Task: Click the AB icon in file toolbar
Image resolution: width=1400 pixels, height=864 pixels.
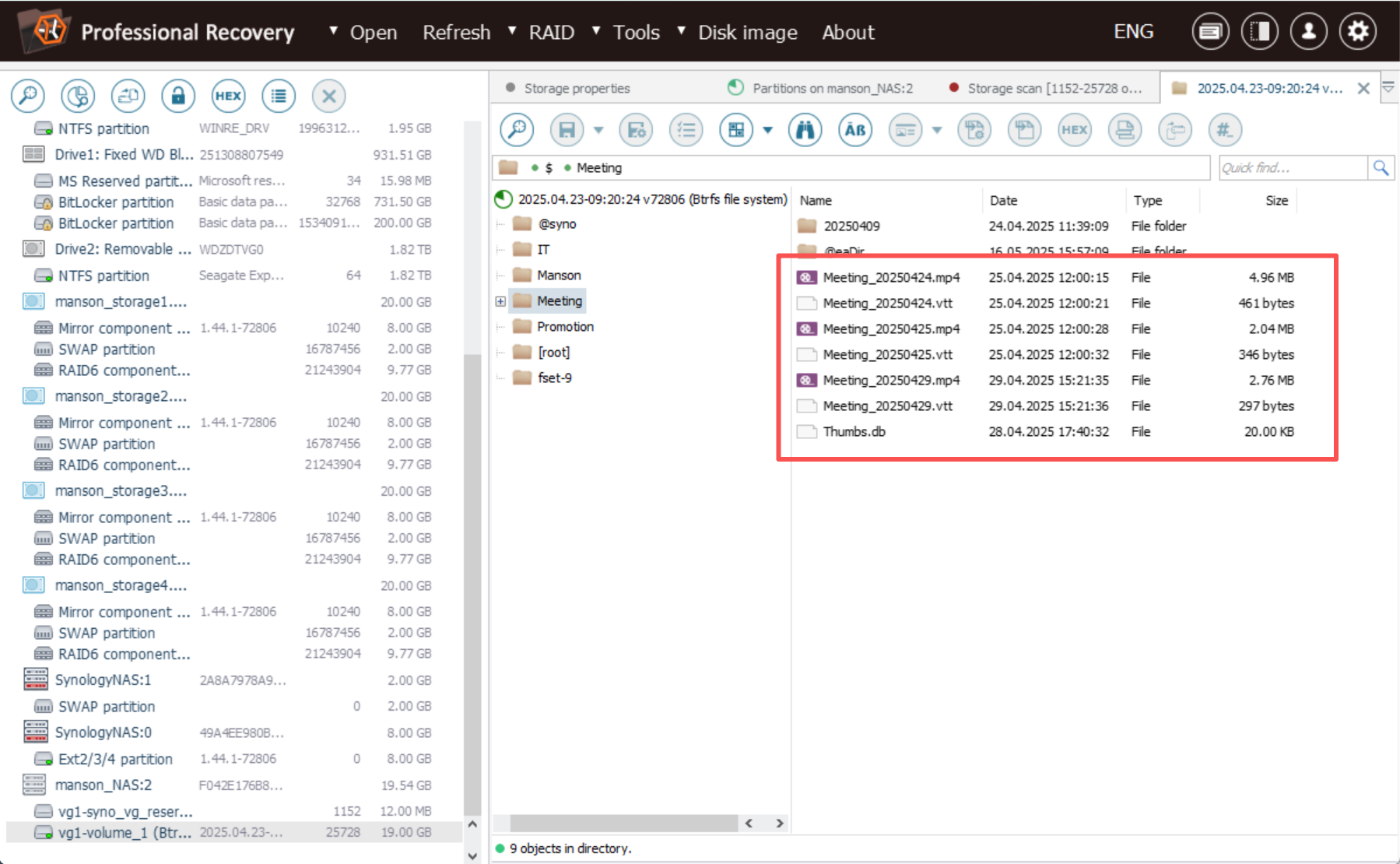Action: [x=855, y=130]
